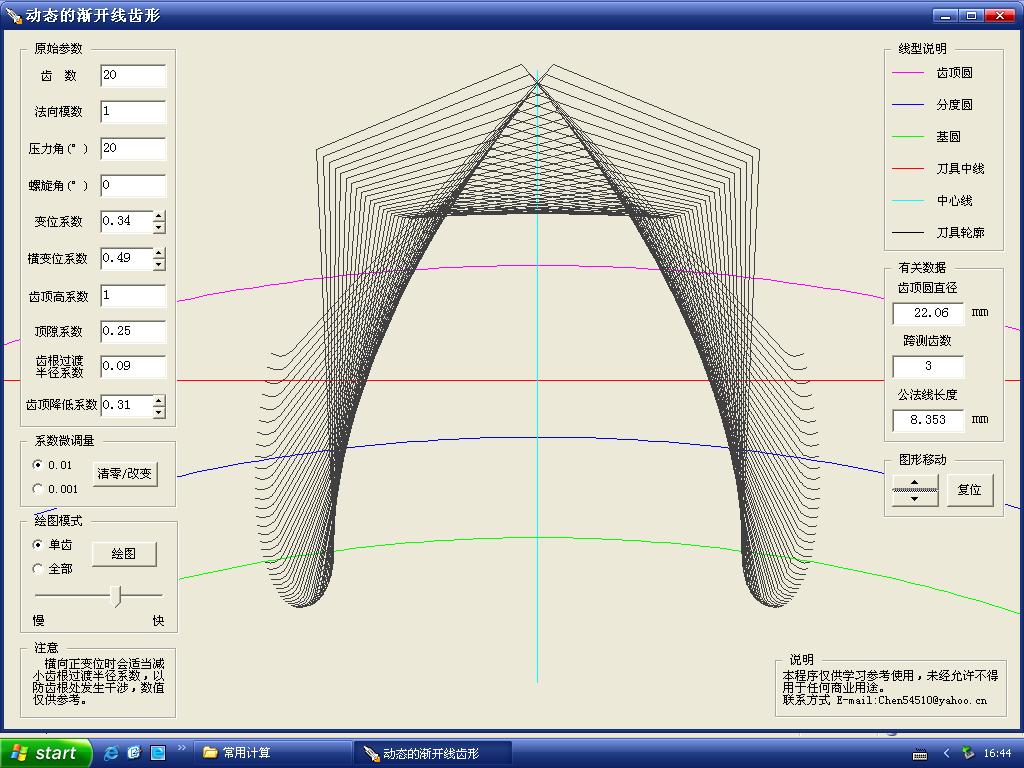Image resolution: width=1024 pixels, height=768 pixels.
Task: Increase 横变位系数 with up arrow
Action: click(159, 253)
